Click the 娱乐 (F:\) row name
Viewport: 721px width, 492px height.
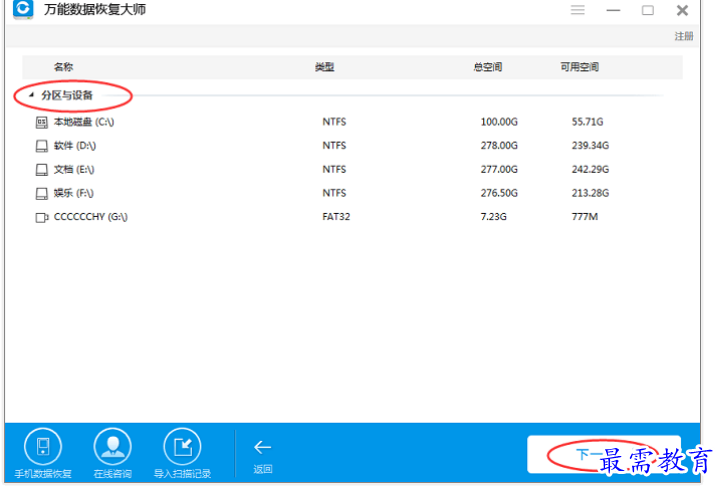74,193
